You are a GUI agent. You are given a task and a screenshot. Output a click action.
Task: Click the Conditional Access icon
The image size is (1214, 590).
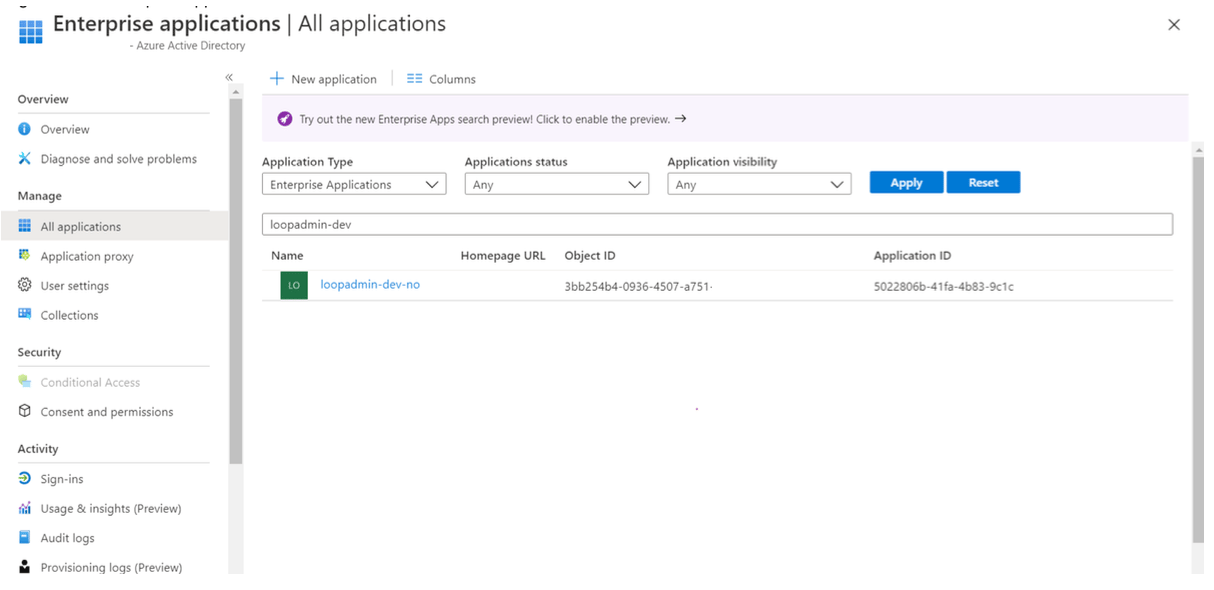click(25, 382)
